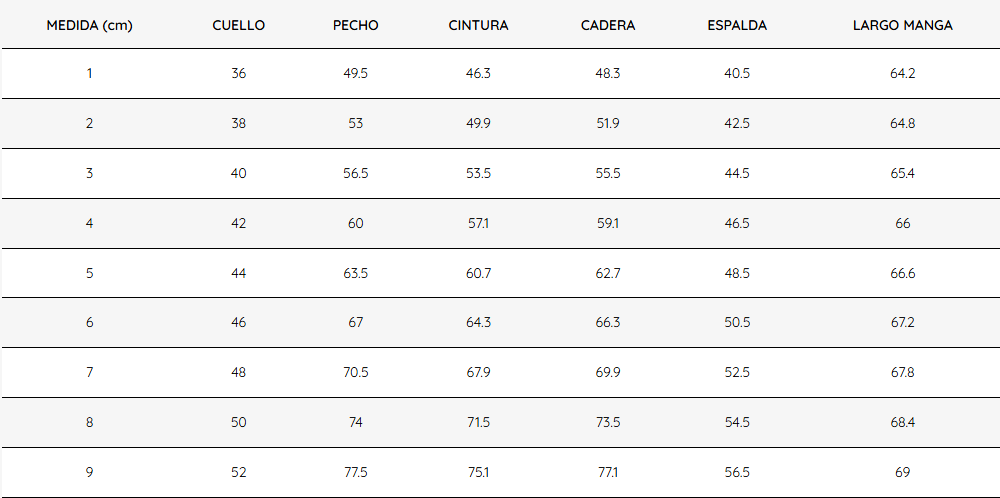Select the ESPALDA value 44.5

click(x=737, y=174)
